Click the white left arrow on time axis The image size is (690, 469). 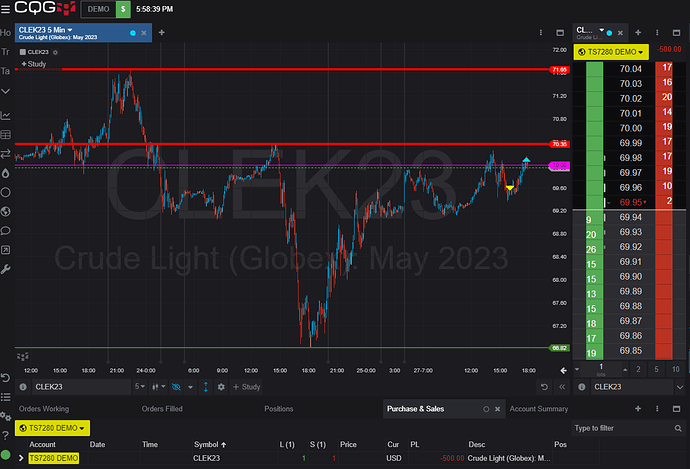pyautogui.click(x=563, y=370)
